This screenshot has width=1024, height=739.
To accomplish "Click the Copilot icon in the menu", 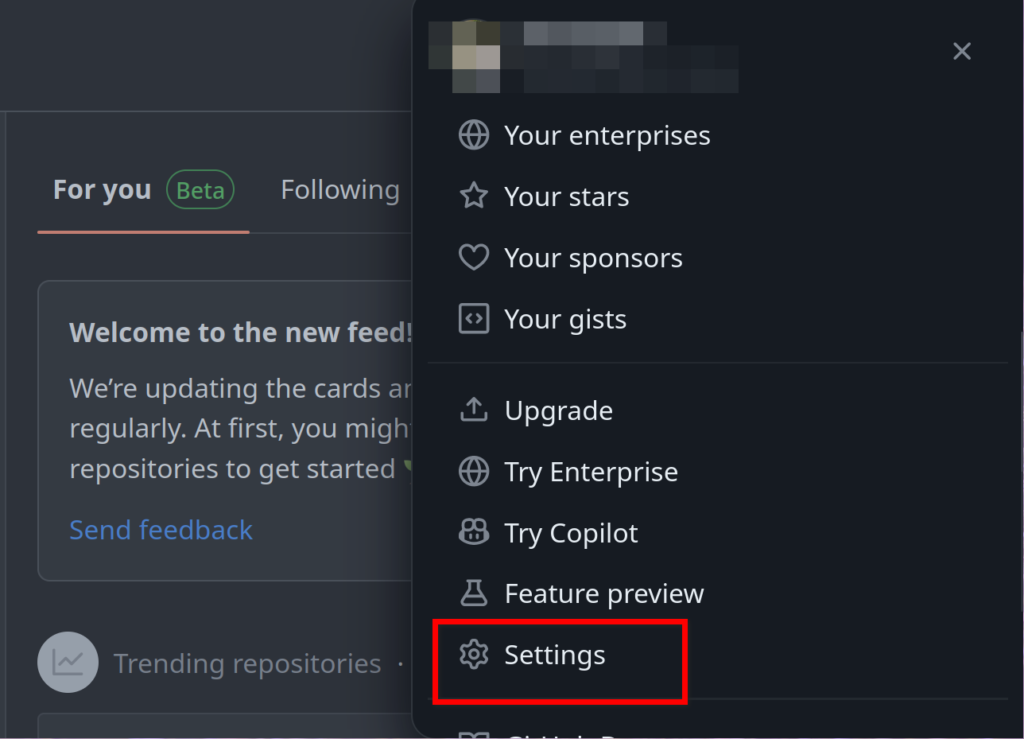I will (x=473, y=533).
